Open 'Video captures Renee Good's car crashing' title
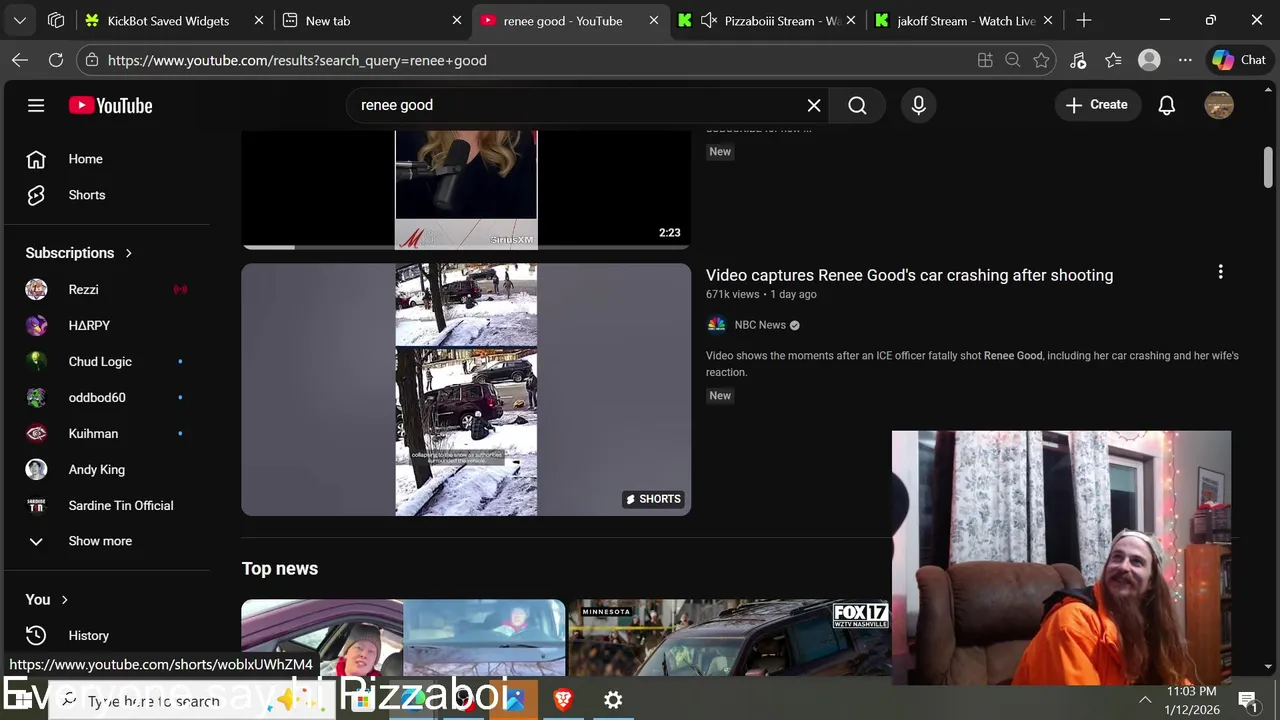1280x720 pixels. coord(909,275)
